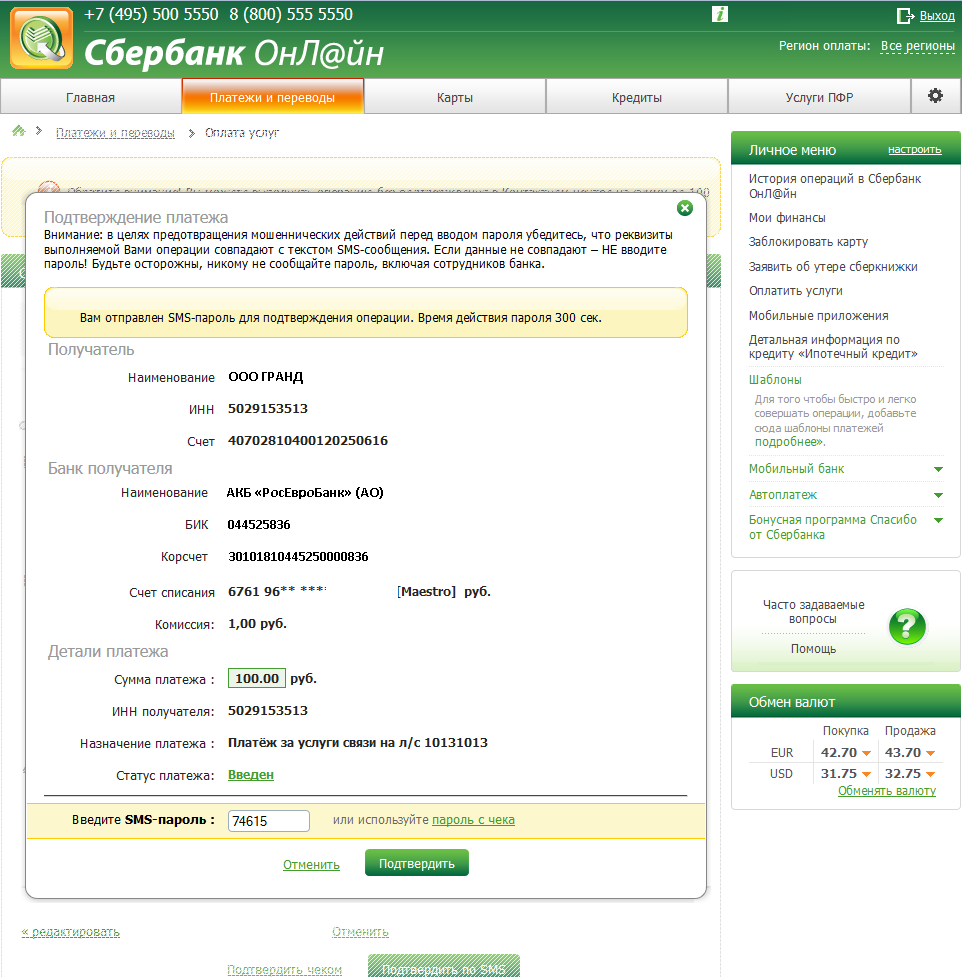This screenshot has height=979, width=962.
Task: Click the Комиссия value 1,00 руб.
Action: click(x=257, y=624)
